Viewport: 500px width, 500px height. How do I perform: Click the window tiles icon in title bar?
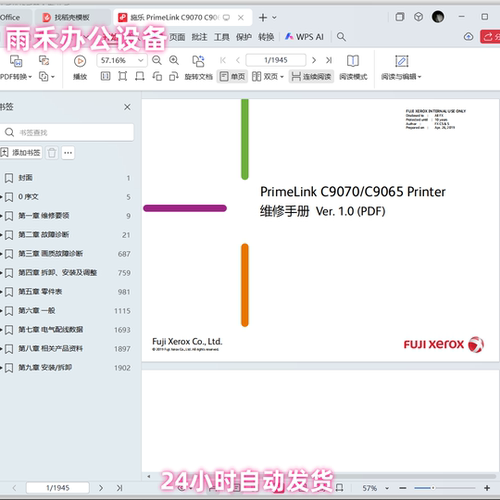[400, 17]
